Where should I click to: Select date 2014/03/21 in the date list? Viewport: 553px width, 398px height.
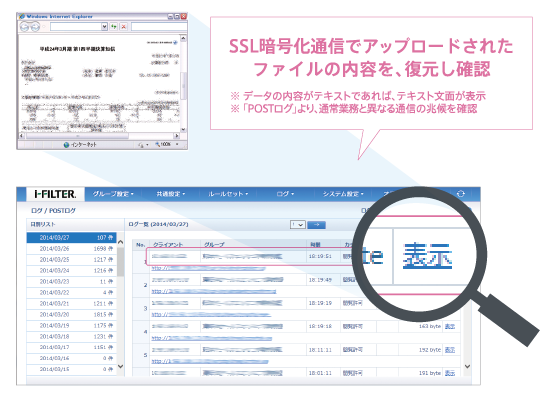tap(72, 303)
